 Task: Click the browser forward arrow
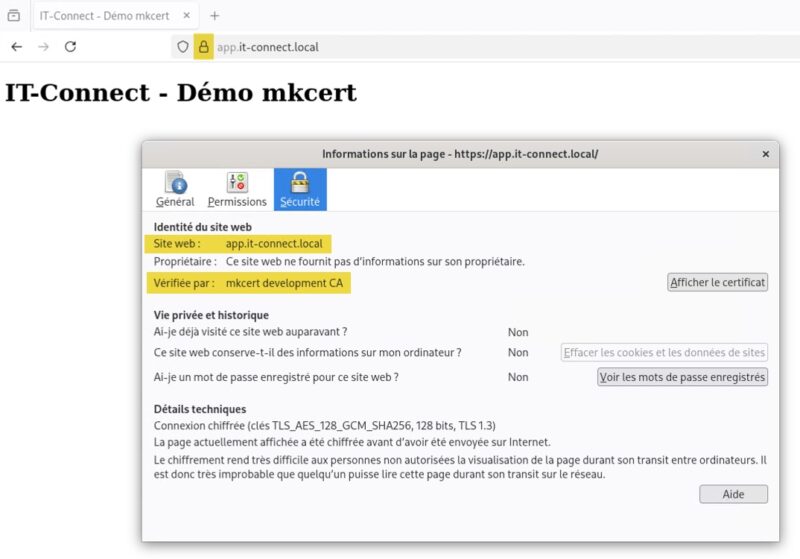[44, 47]
